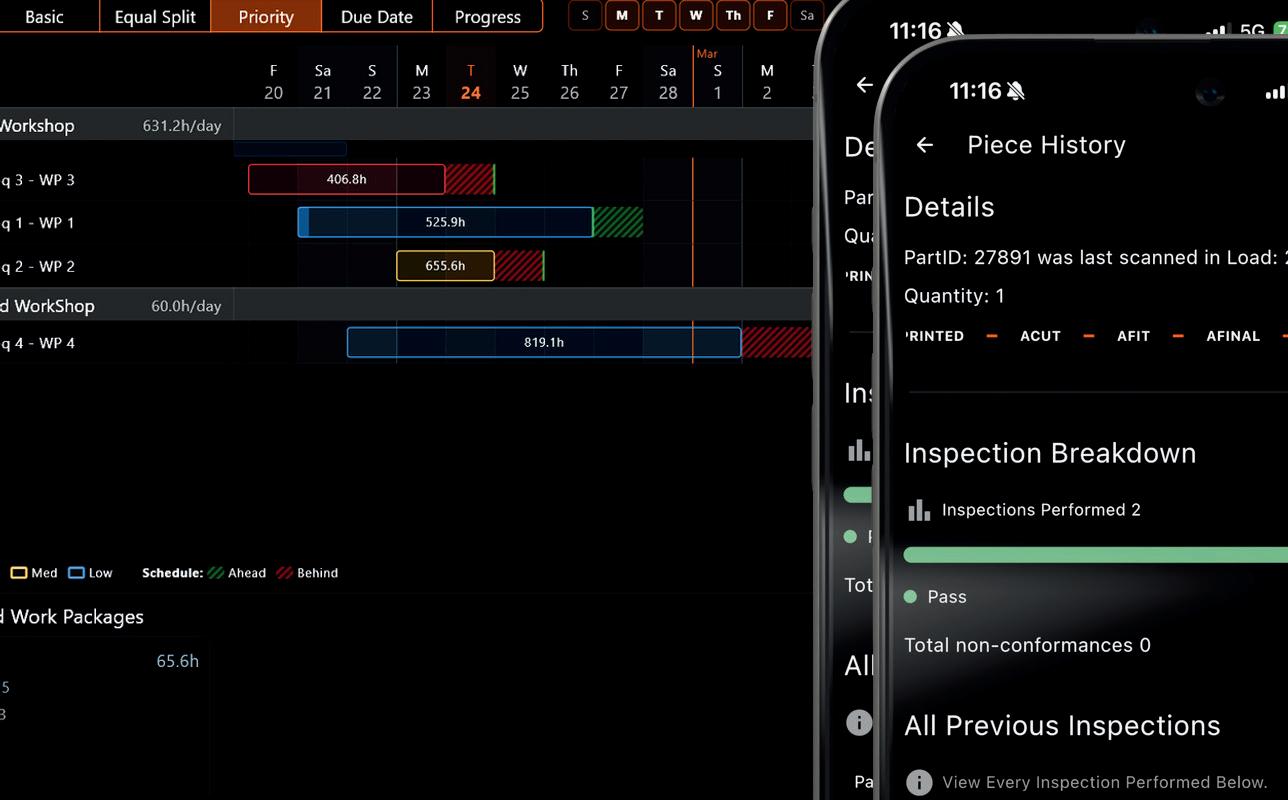Tap the bar chart icon beside Inspections Performed 2
The image size is (1288, 800).
[x=919, y=510]
